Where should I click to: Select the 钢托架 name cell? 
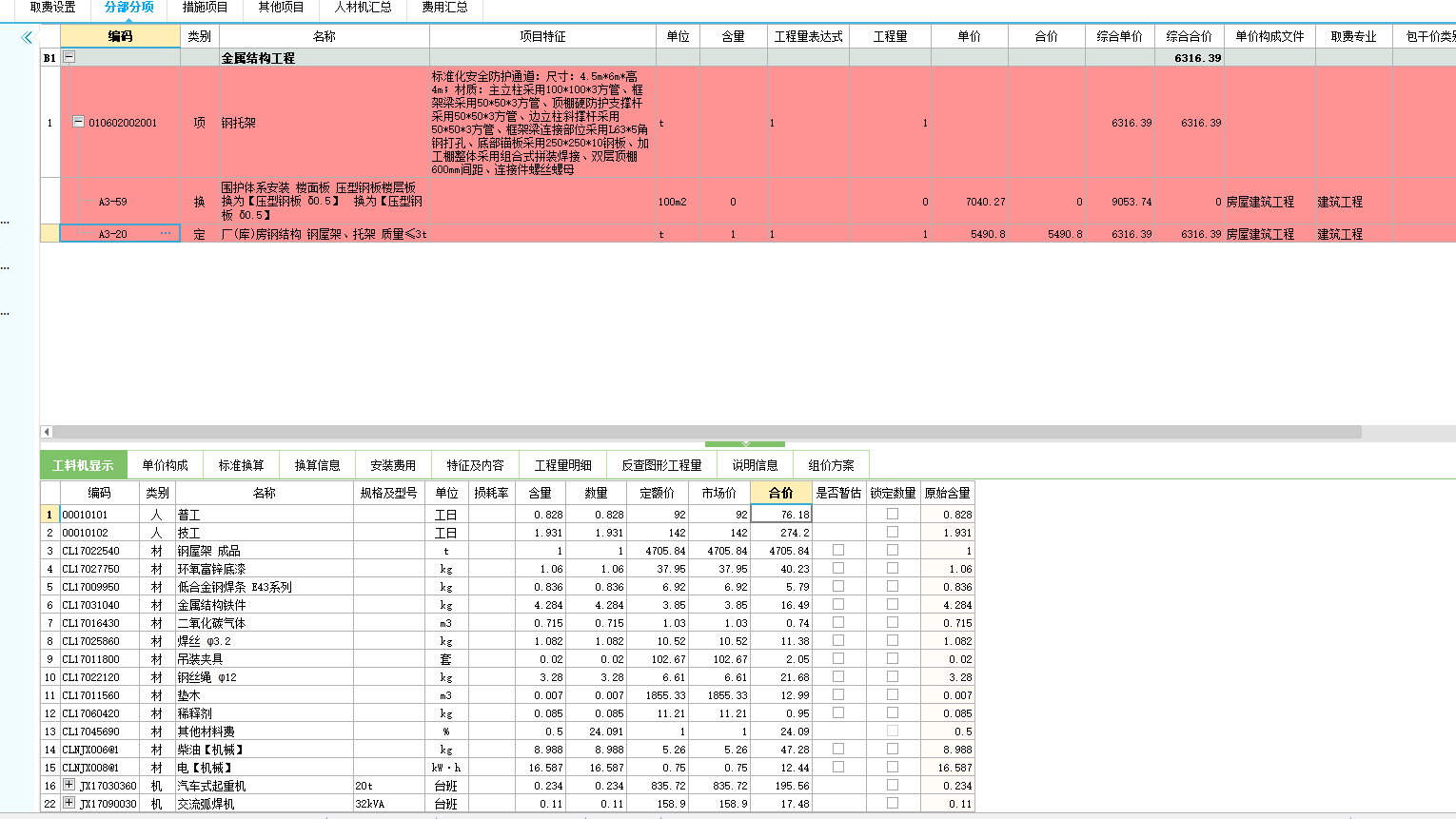[x=325, y=123]
